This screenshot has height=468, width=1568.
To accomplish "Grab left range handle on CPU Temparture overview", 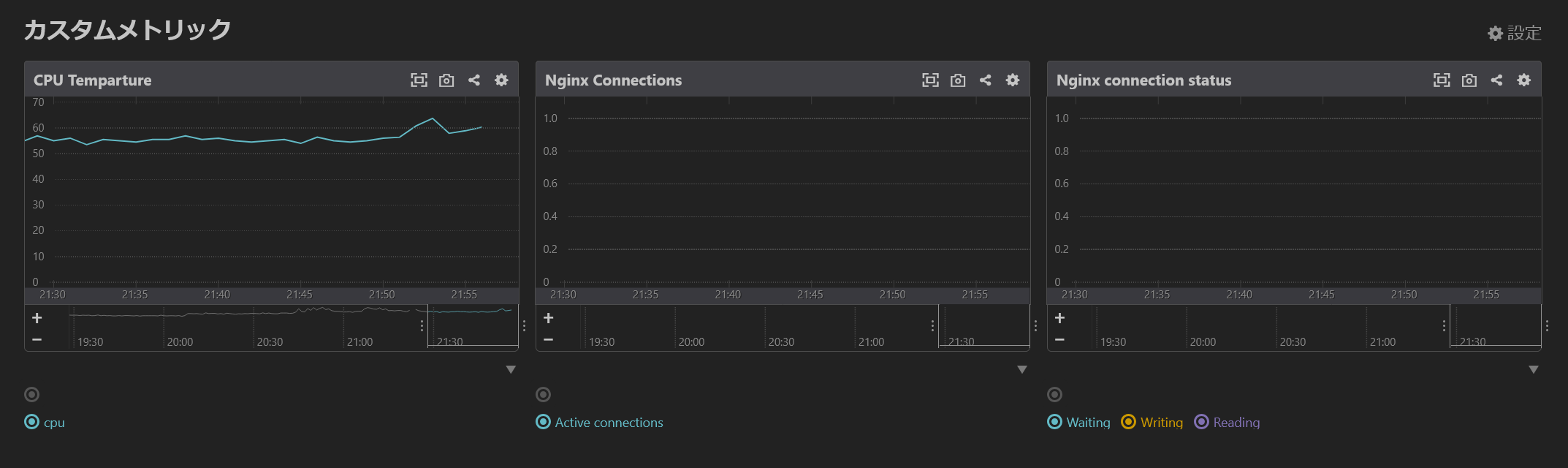I will pos(422,326).
